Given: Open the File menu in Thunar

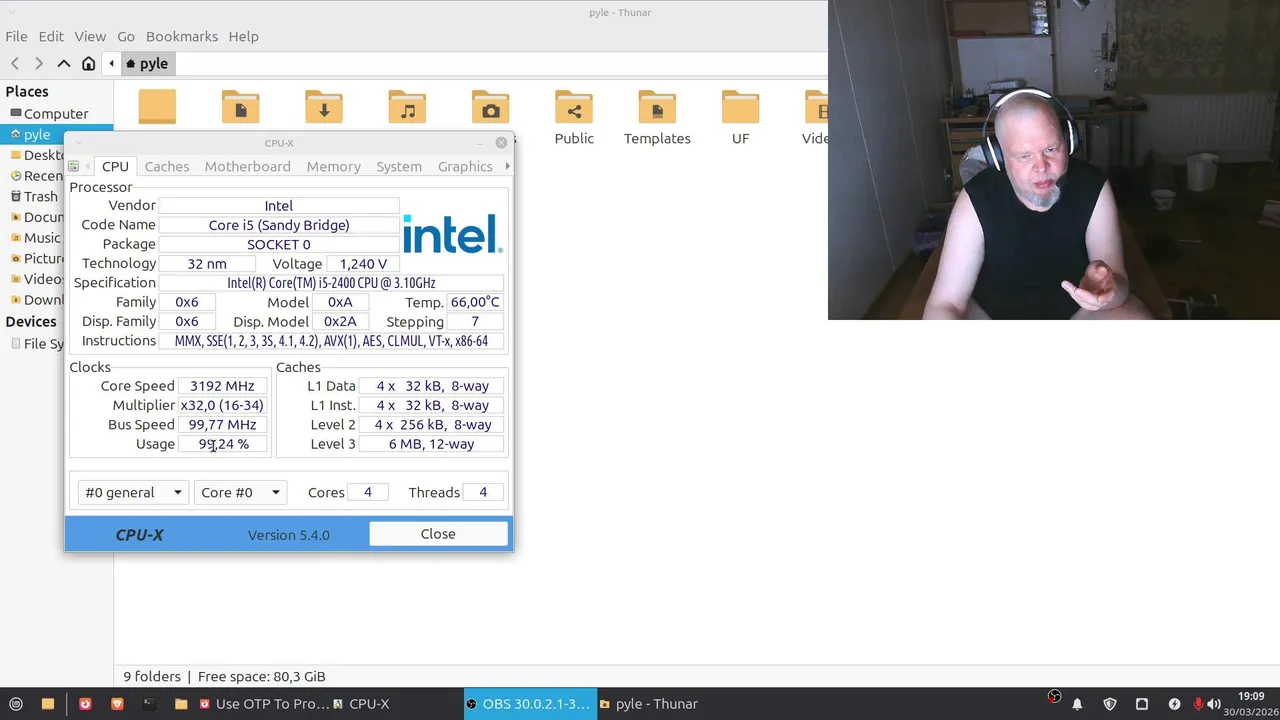Looking at the screenshot, I should pyautogui.click(x=16, y=36).
